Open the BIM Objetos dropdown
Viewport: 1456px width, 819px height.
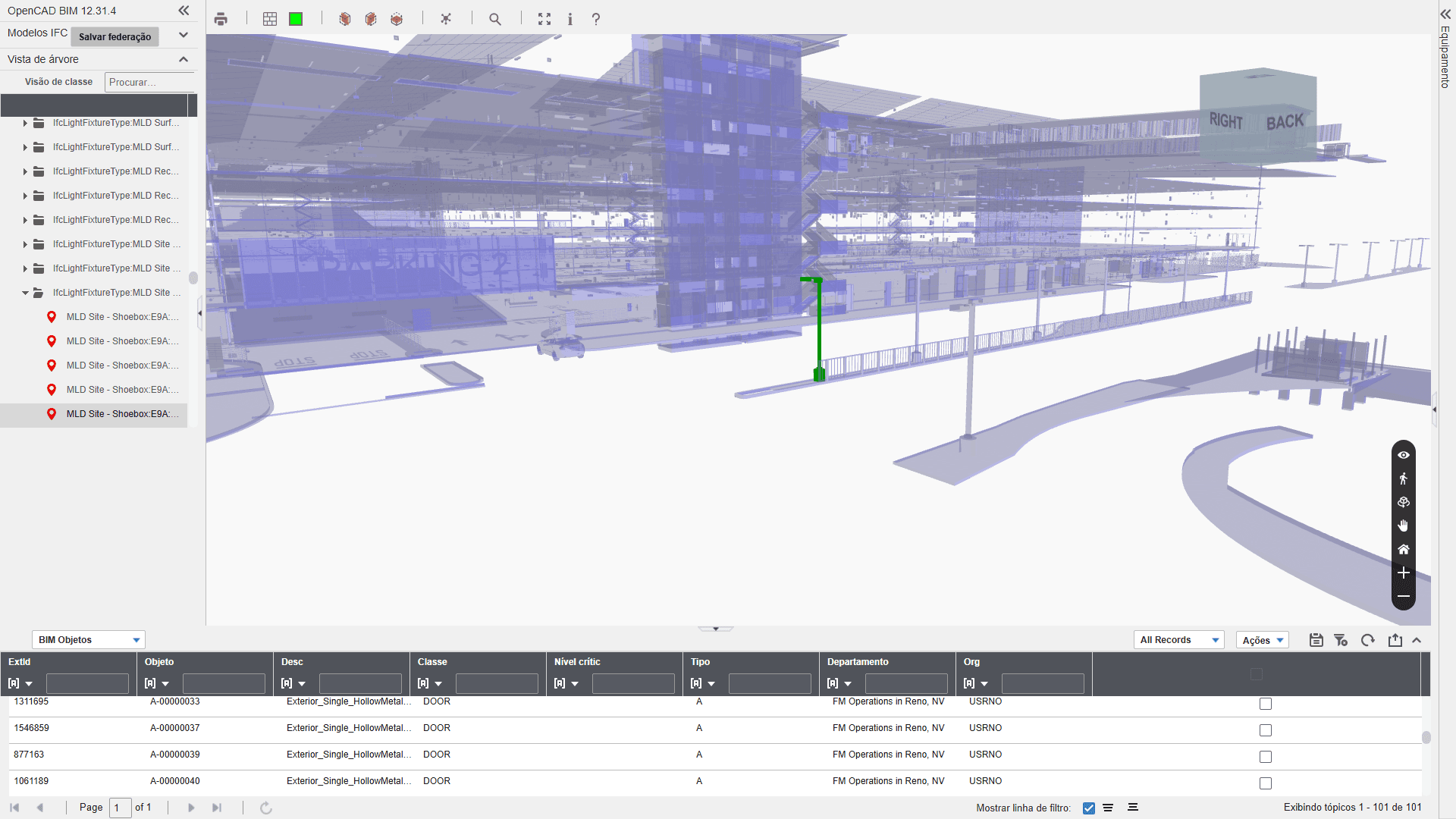pyautogui.click(x=89, y=640)
